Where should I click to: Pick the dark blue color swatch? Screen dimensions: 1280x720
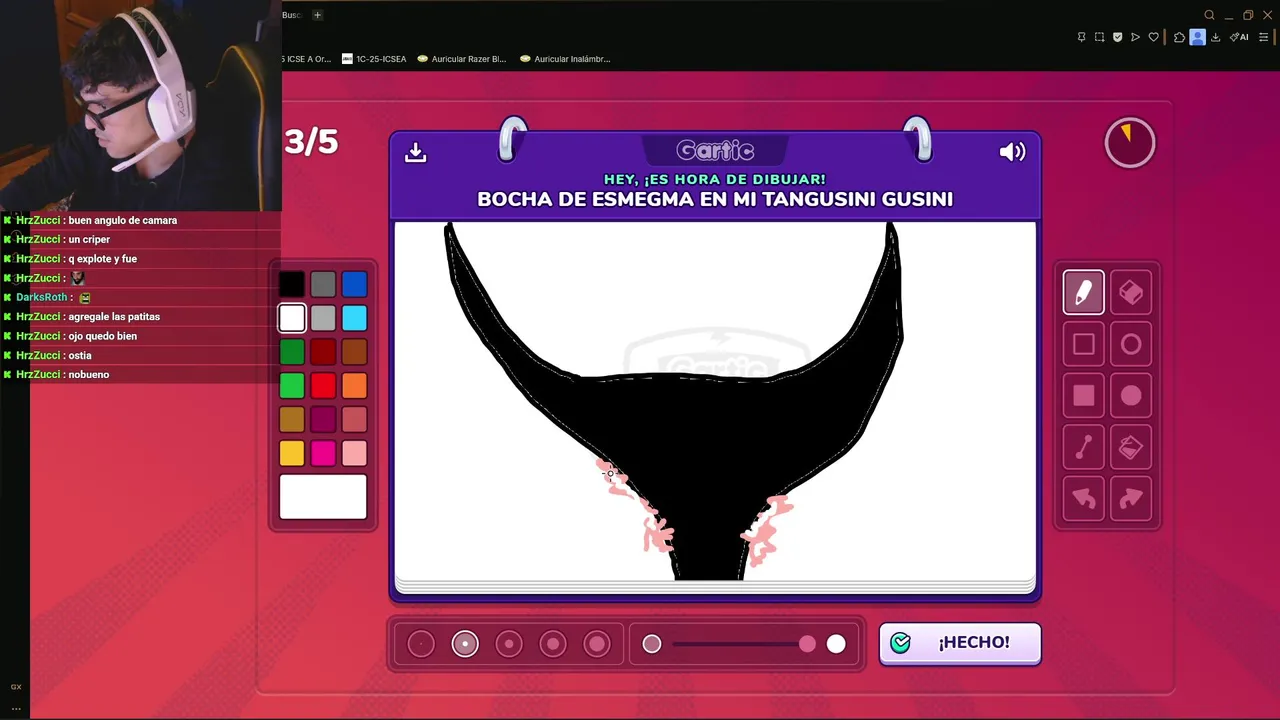pos(354,284)
